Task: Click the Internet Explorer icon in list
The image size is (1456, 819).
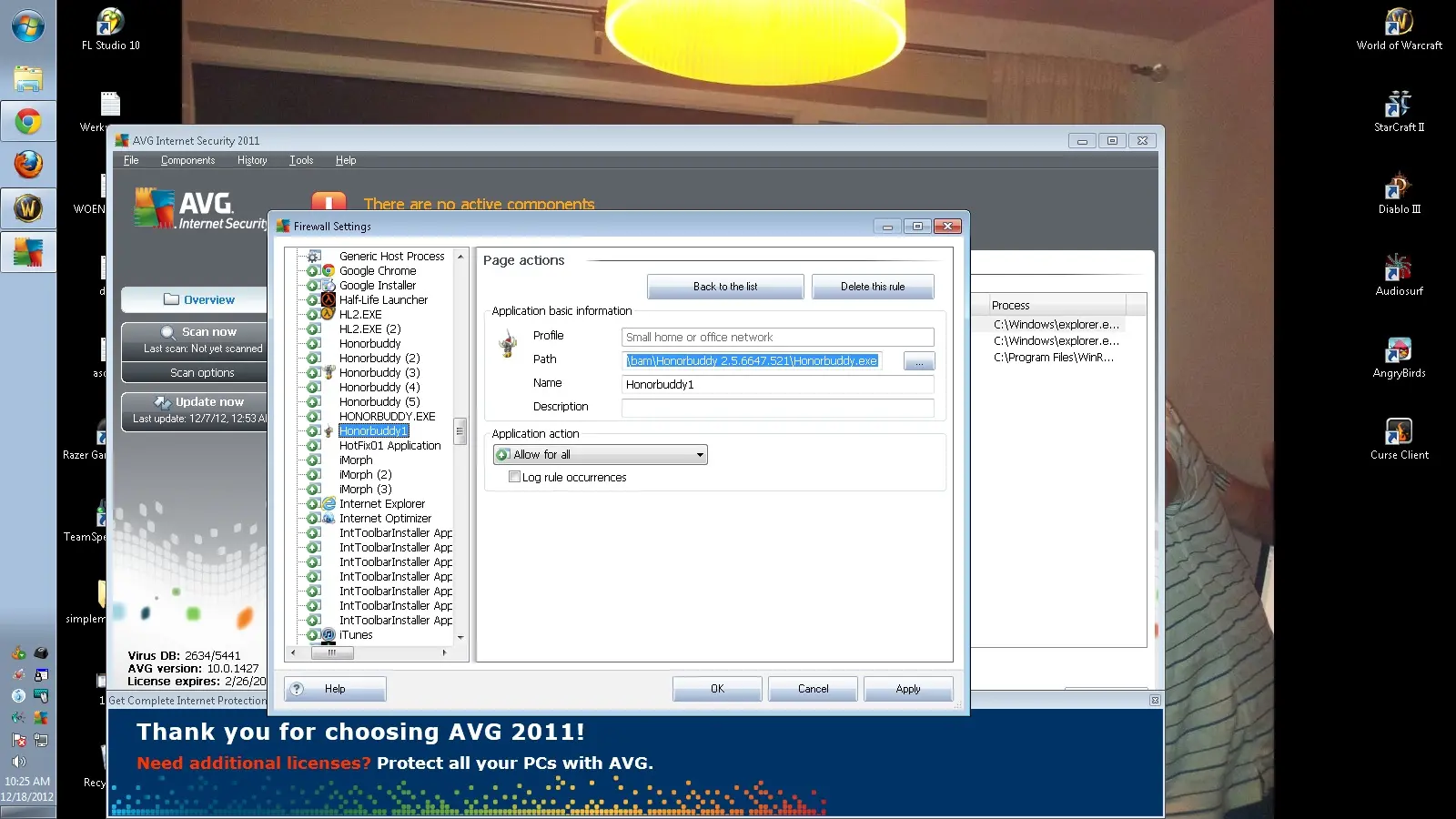Action: point(329,504)
